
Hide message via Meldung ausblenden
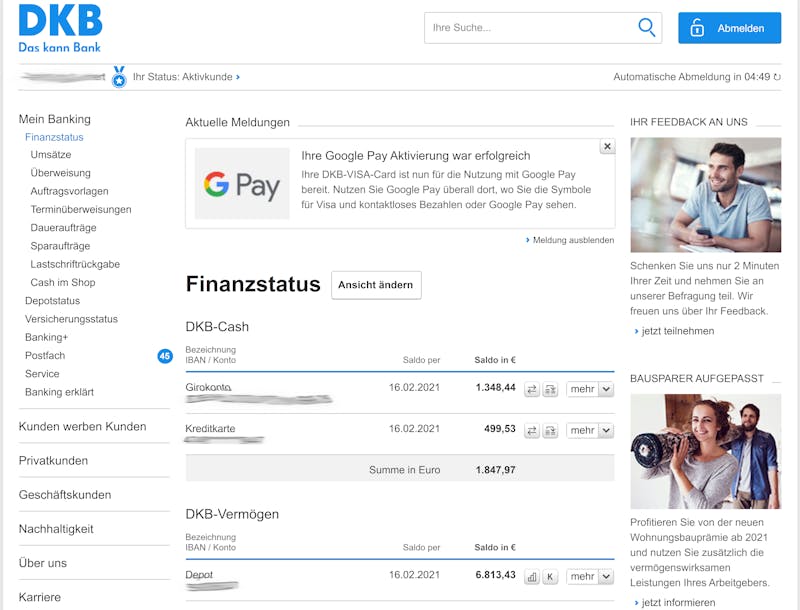coord(570,240)
